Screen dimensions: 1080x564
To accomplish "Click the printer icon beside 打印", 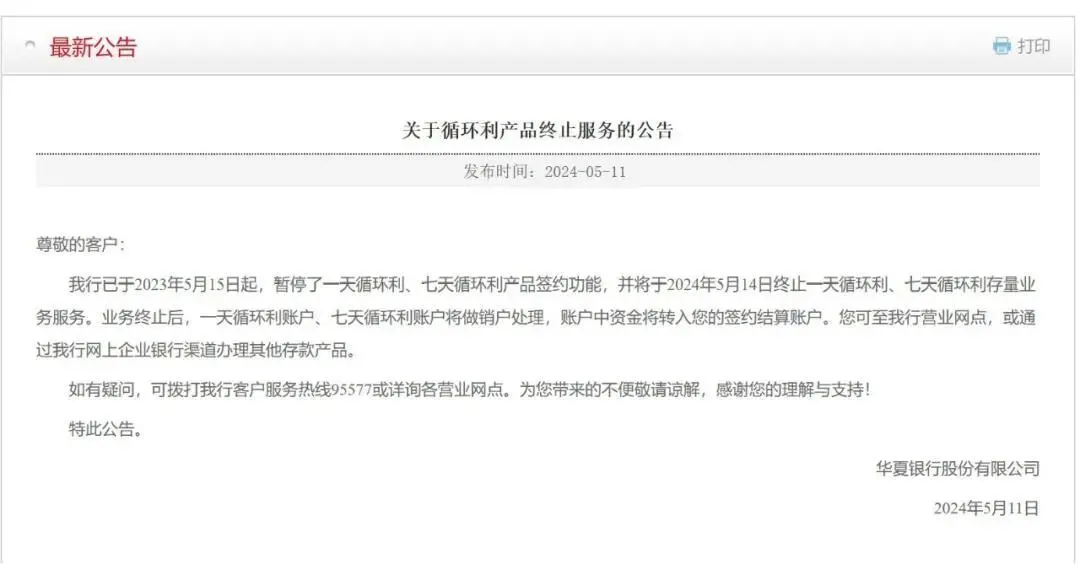I will click(1001, 46).
